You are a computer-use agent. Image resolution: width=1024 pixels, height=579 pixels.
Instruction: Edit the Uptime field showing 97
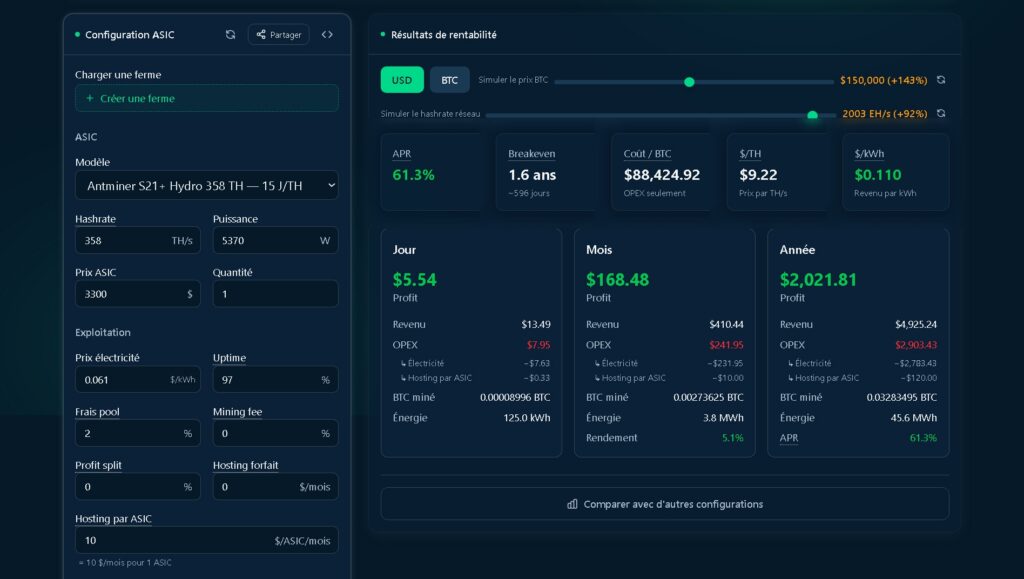276,380
